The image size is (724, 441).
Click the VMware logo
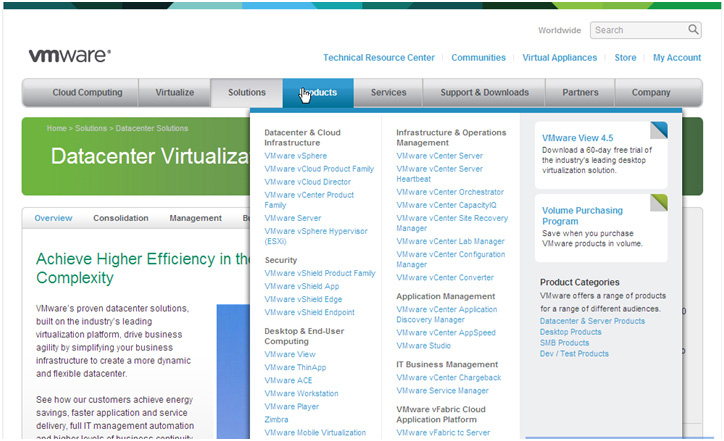tap(69, 56)
